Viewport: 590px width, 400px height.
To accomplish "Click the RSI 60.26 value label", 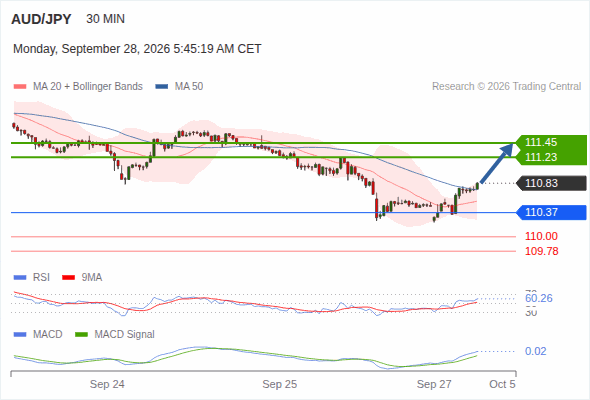I will pos(538,298).
